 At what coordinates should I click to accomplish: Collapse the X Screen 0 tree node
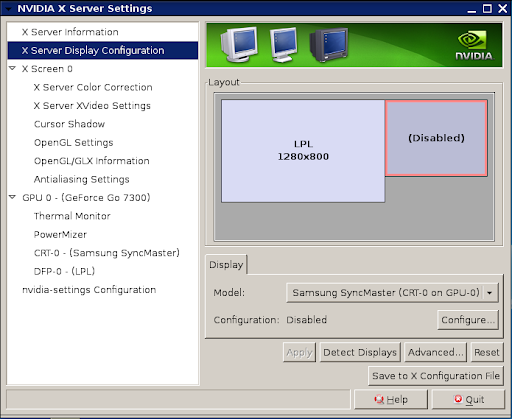click(x=13, y=68)
